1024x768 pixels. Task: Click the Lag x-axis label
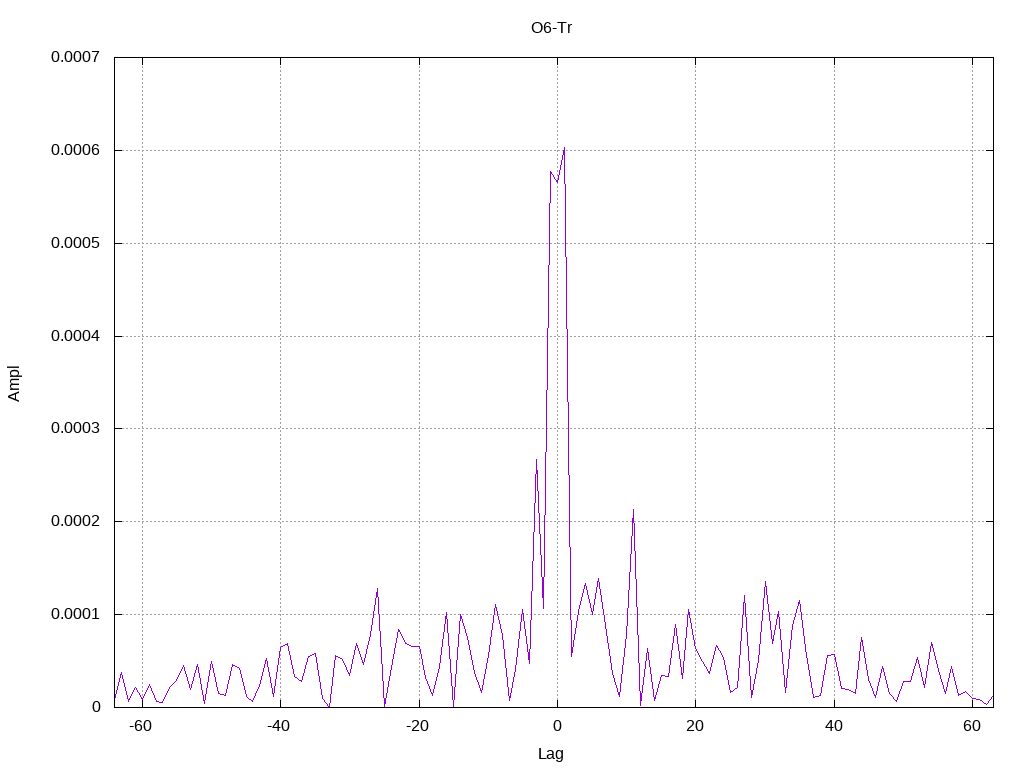pos(551,754)
